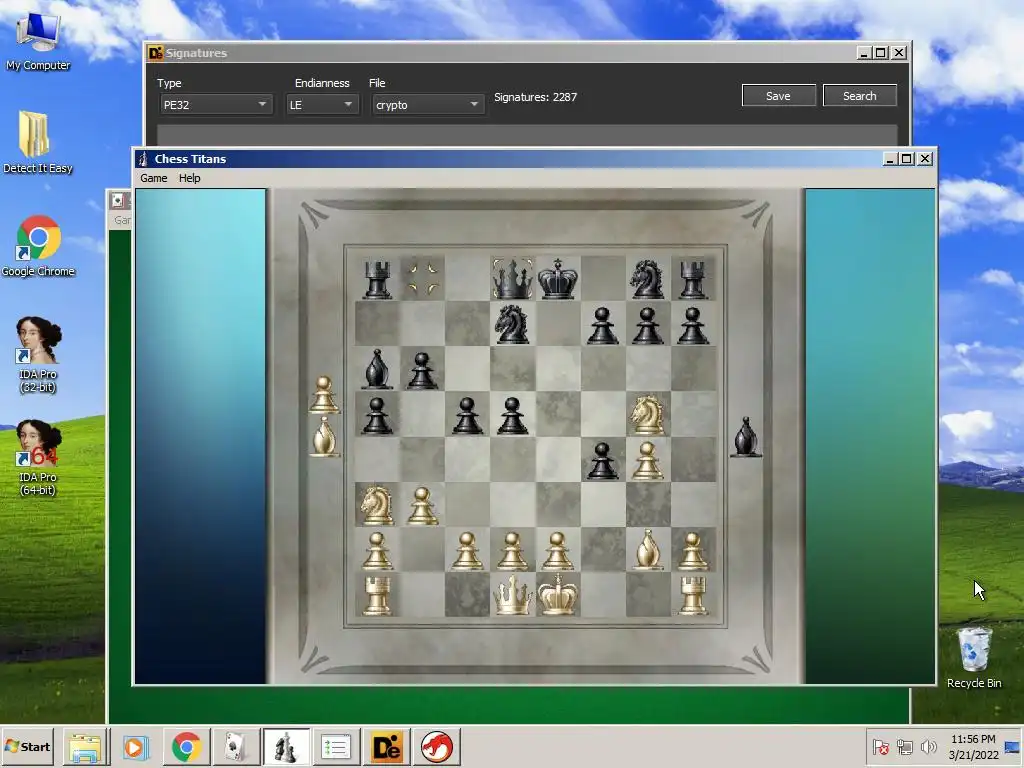Open the File dropdown showing crypto
1024x768 pixels.
(428, 104)
